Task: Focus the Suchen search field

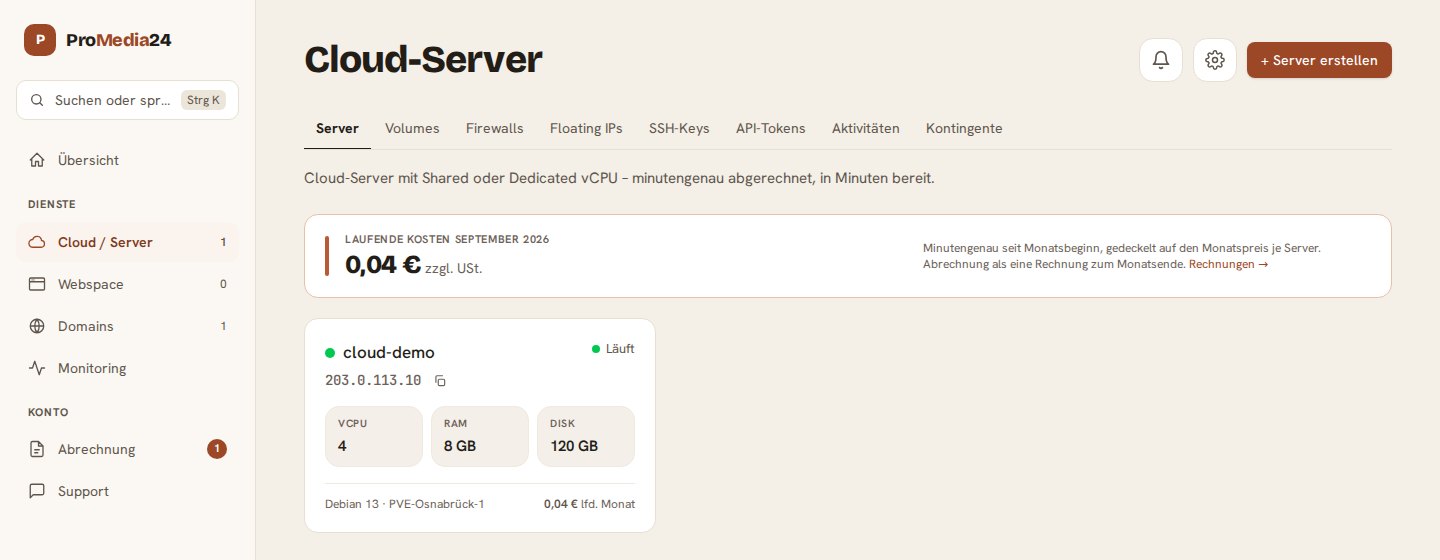Action: click(x=127, y=100)
